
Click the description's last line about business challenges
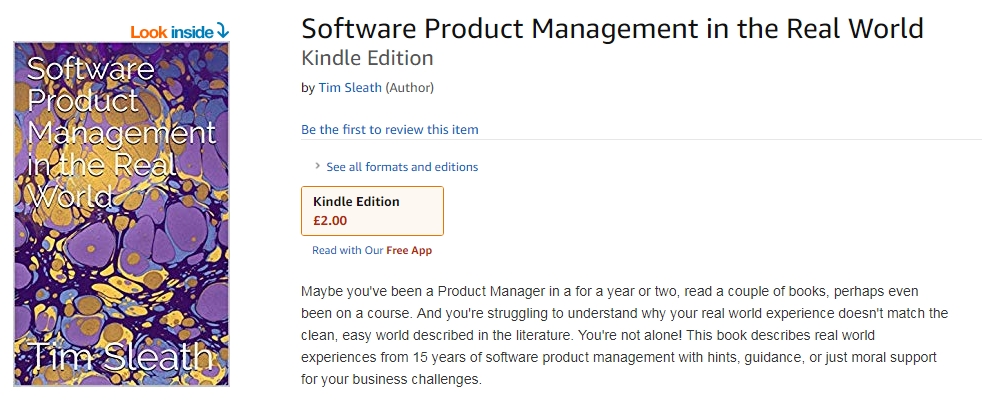pyautogui.click(x=391, y=380)
